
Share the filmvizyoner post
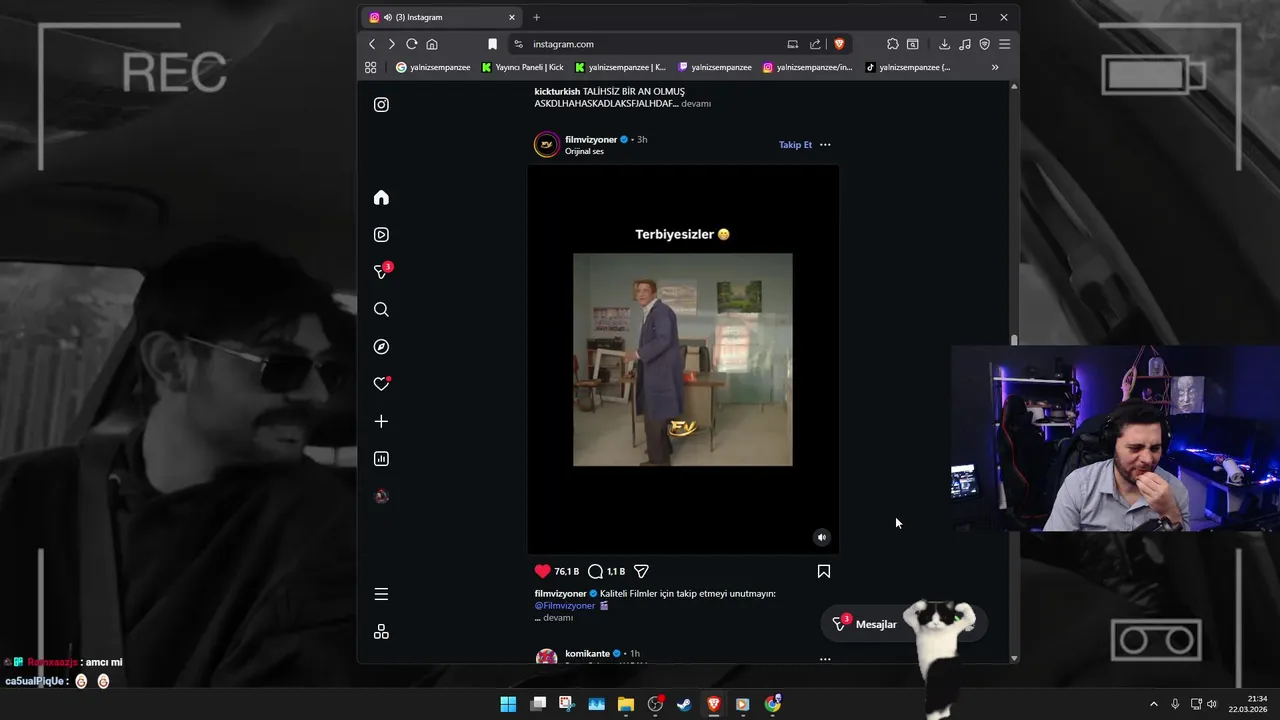pos(641,571)
